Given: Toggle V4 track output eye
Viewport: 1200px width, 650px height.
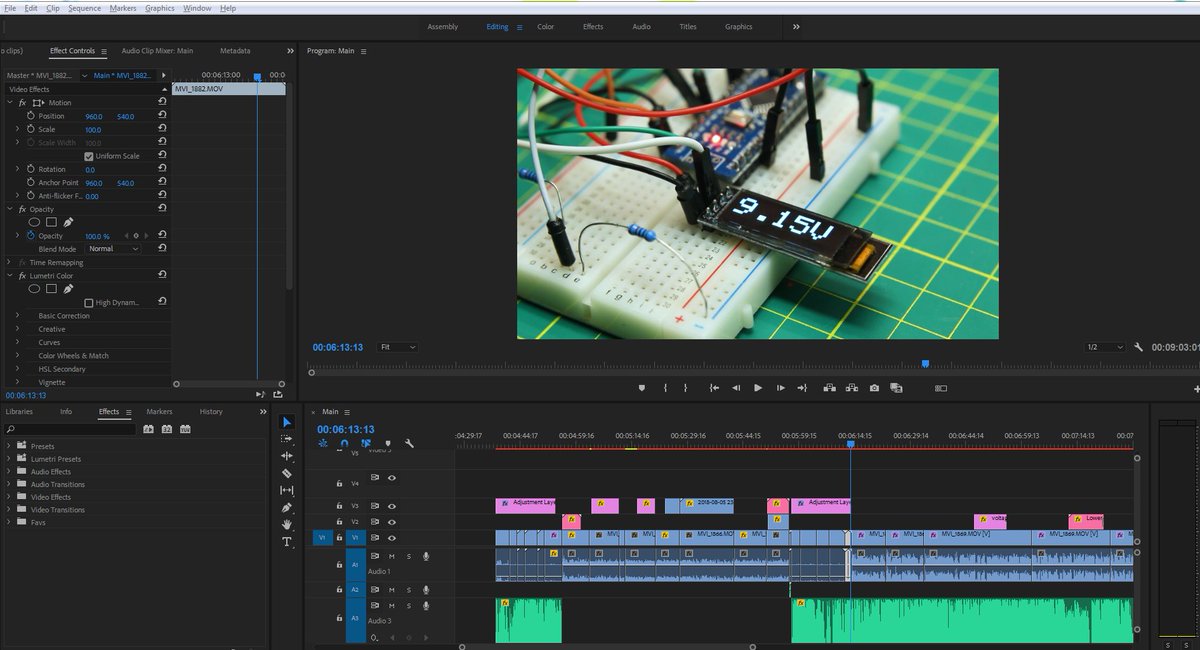Looking at the screenshot, I should point(392,478).
